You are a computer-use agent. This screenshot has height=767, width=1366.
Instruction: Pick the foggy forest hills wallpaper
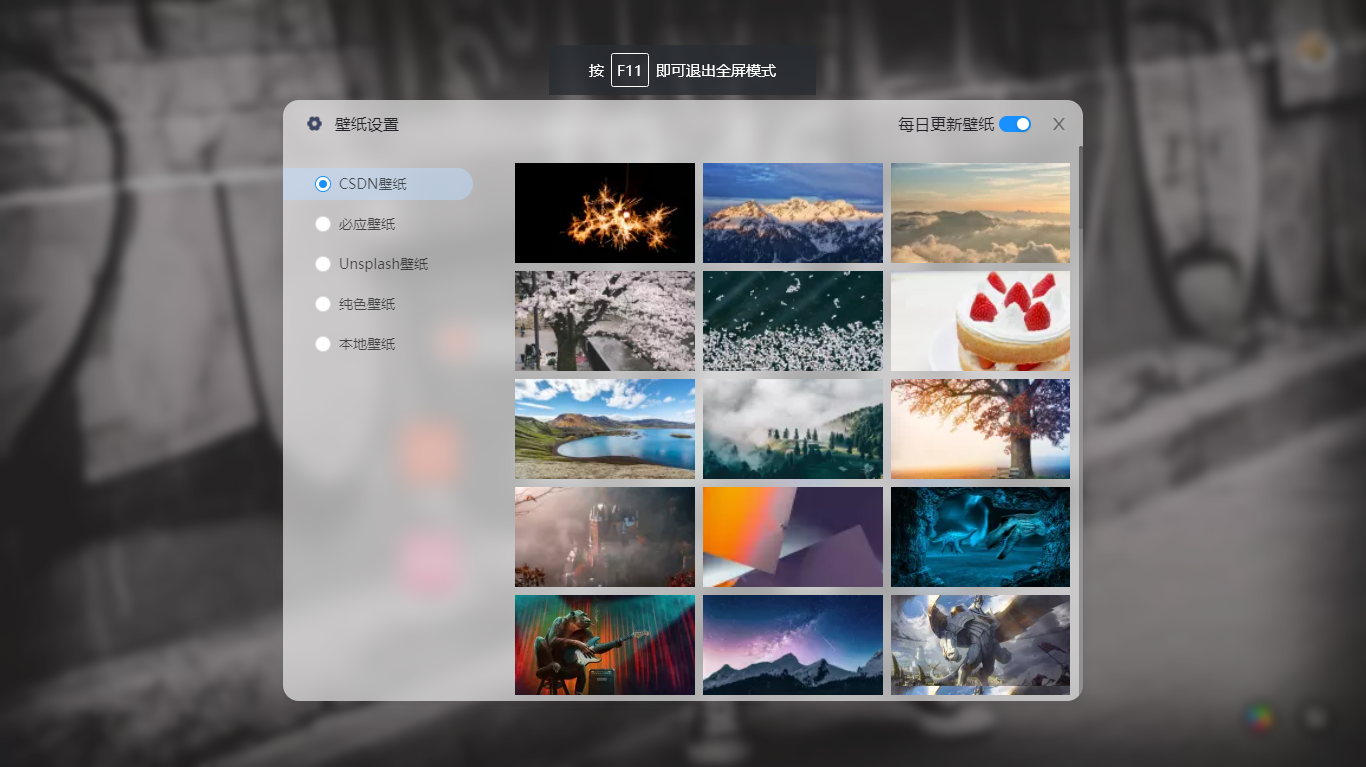[793, 429]
